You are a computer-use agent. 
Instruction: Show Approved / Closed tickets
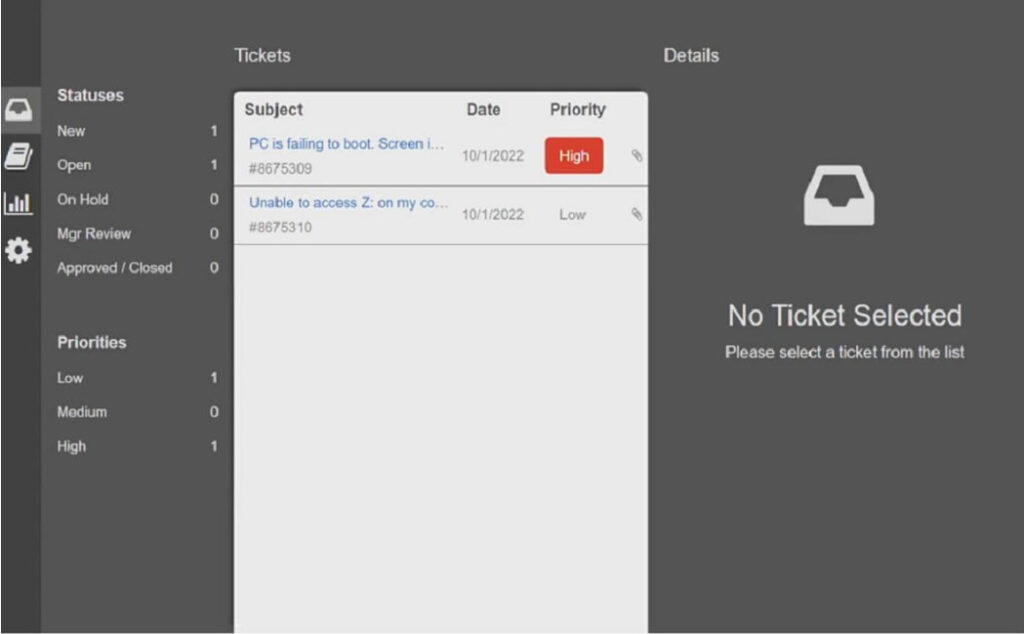115,268
